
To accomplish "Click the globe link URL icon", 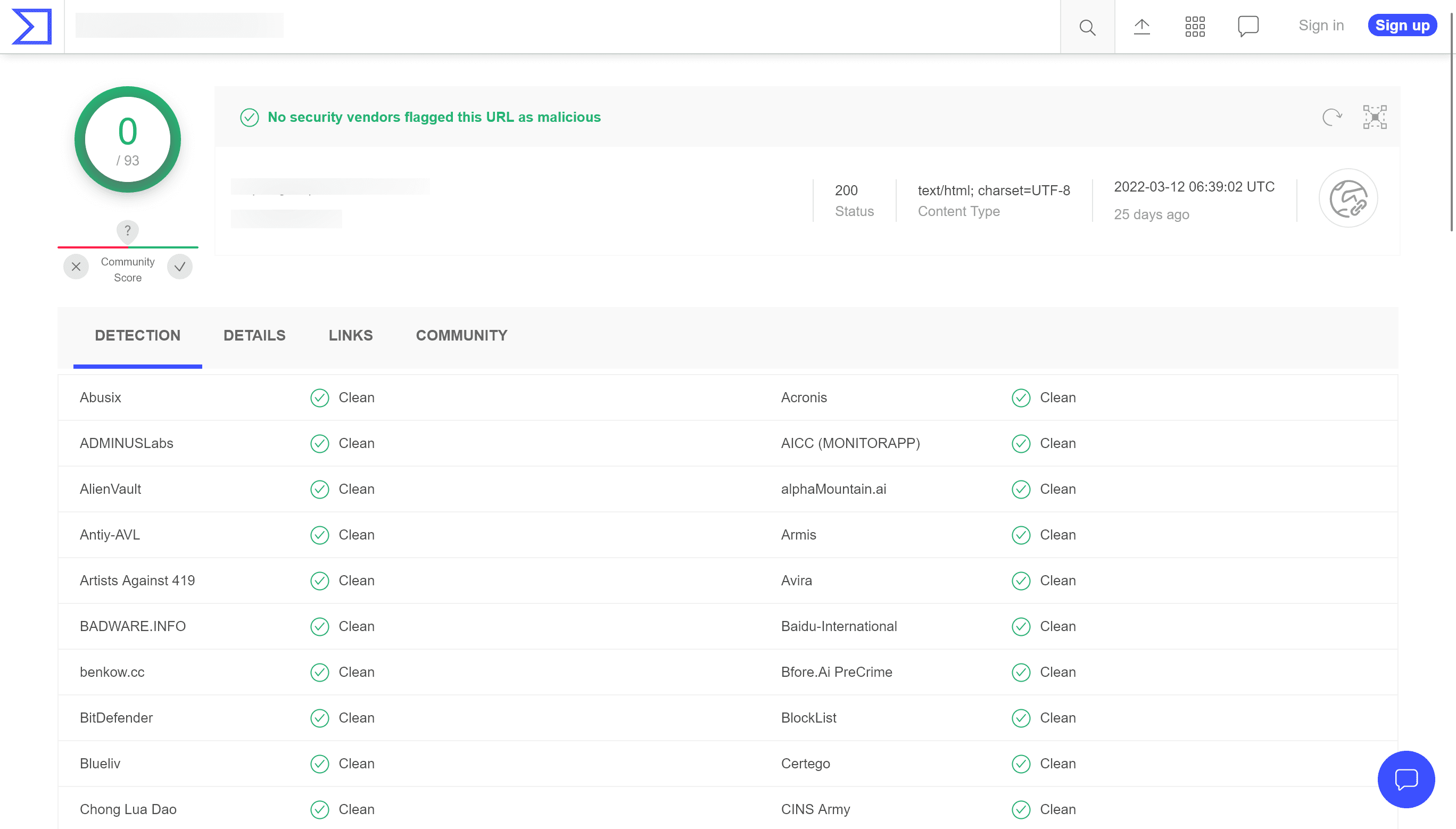I will click(x=1348, y=198).
